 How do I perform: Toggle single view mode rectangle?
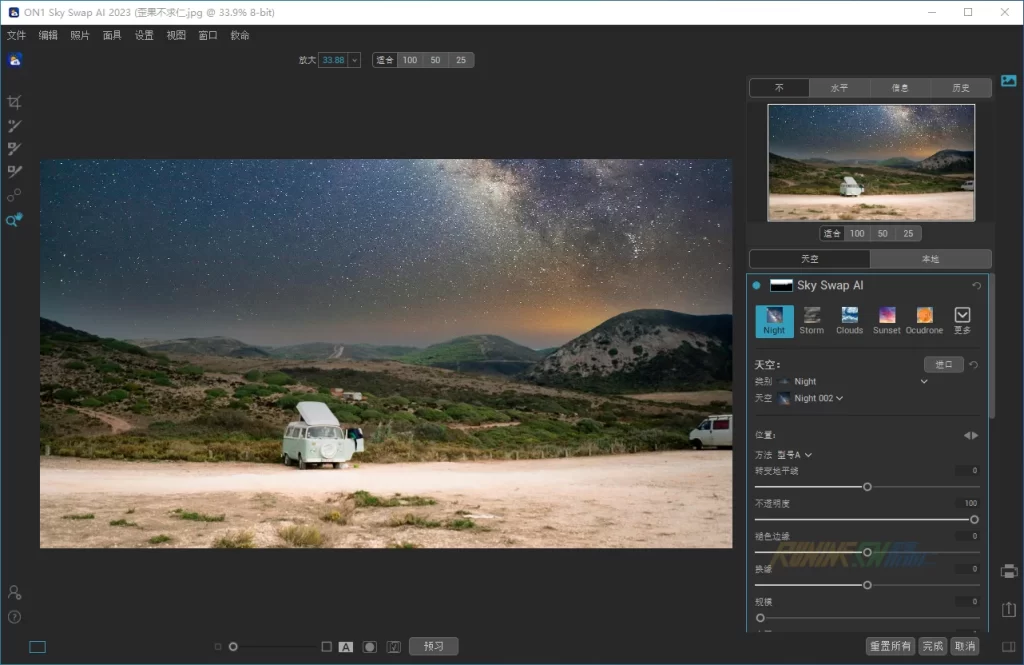[37, 647]
